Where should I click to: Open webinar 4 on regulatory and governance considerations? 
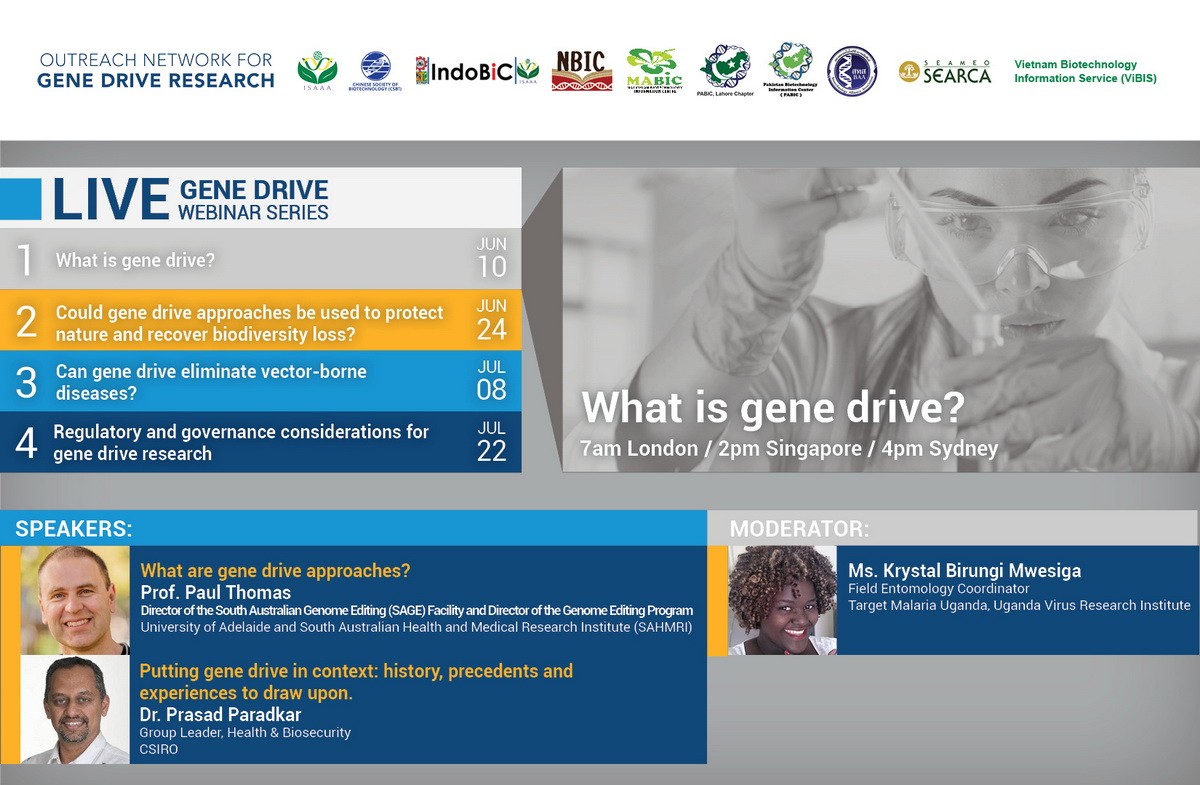point(240,442)
